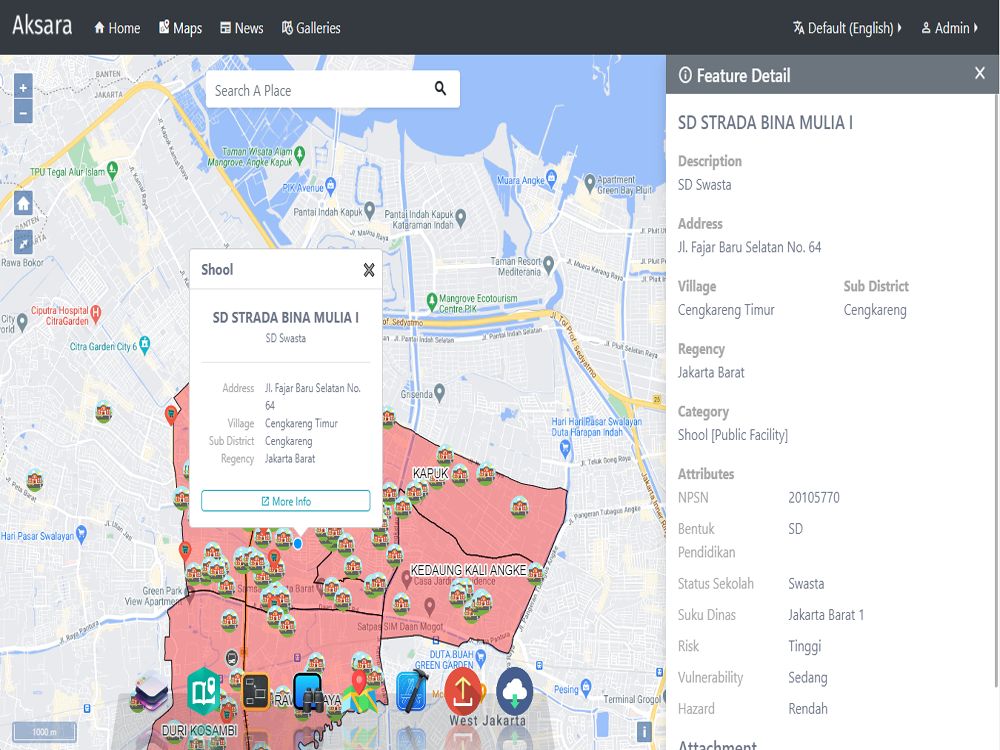This screenshot has height=750, width=1000.
Task: Open the cloud download dock app
Action: [515, 691]
